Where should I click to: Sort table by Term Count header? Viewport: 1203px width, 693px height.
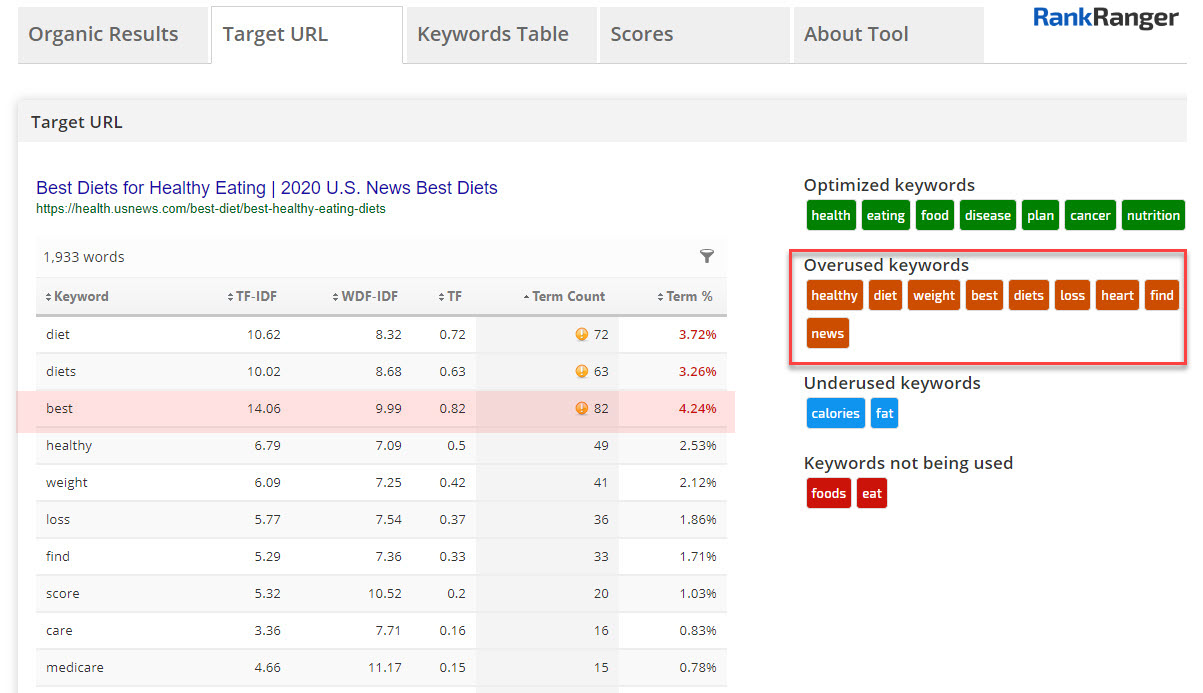(564, 297)
